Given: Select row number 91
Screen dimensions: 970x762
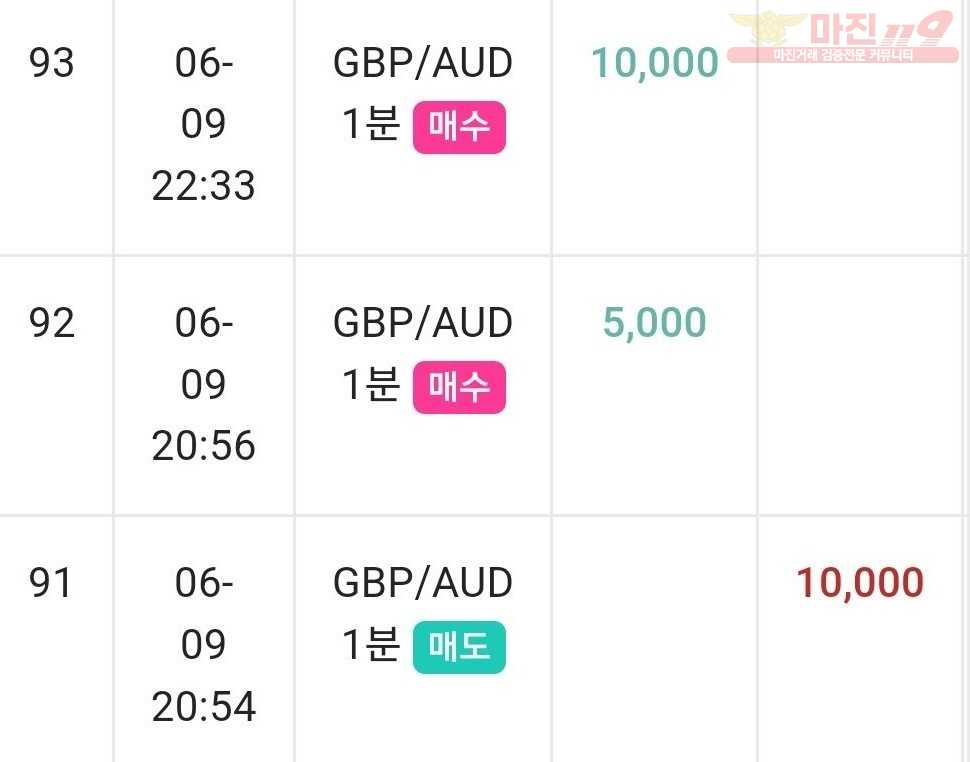Looking at the screenshot, I should [x=50, y=583].
